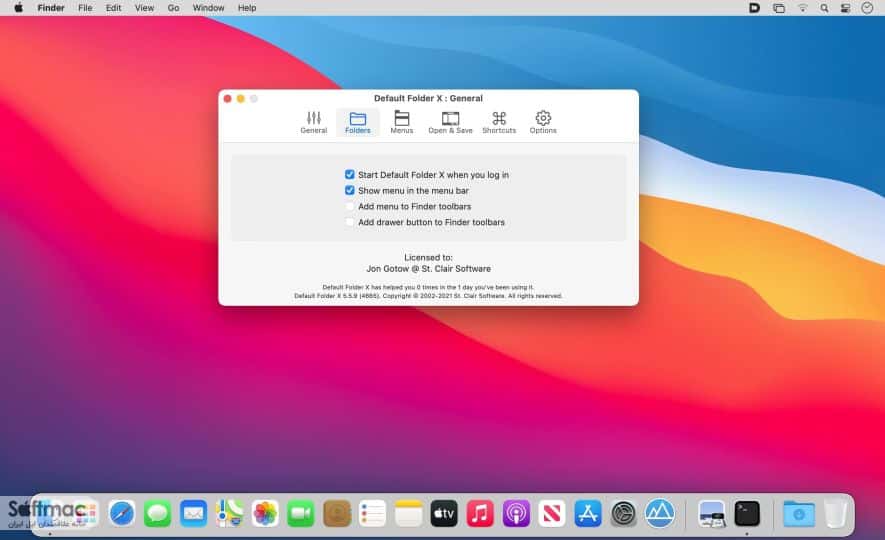Select the Open & Save tab
The width and height of the screenshot is (885, 540).
450,122
